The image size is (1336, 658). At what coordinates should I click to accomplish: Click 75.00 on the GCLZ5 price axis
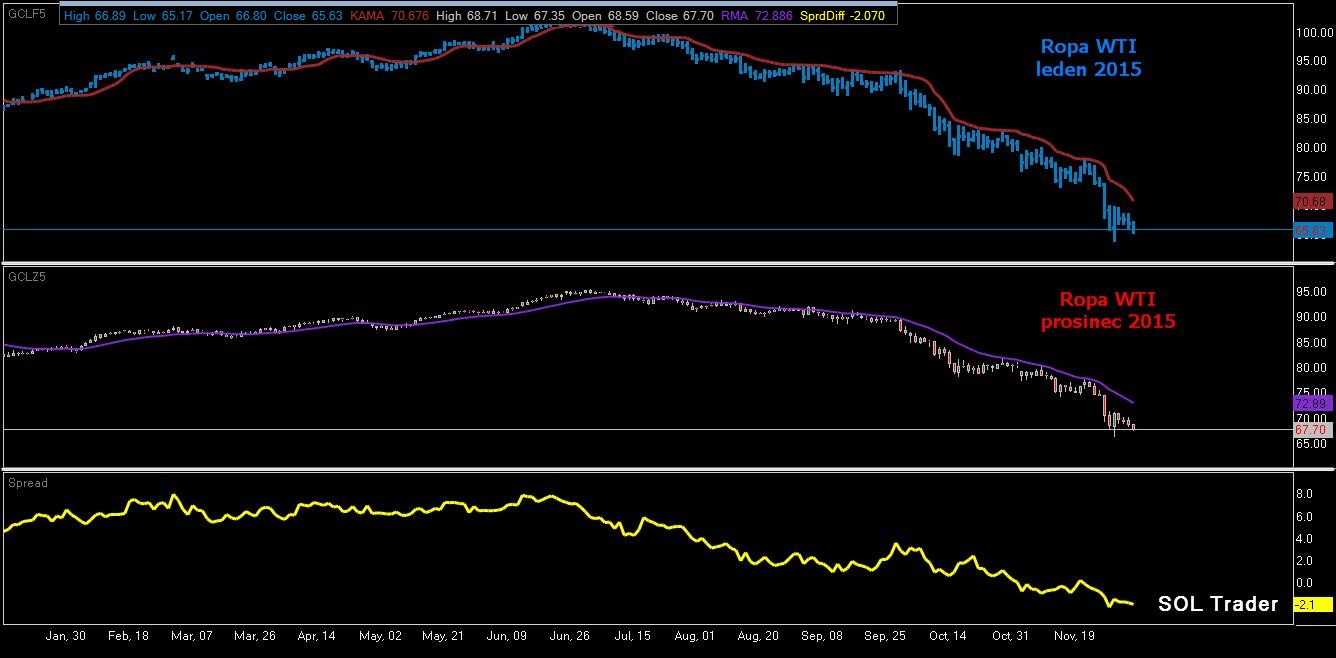(x=1312, y=392)
